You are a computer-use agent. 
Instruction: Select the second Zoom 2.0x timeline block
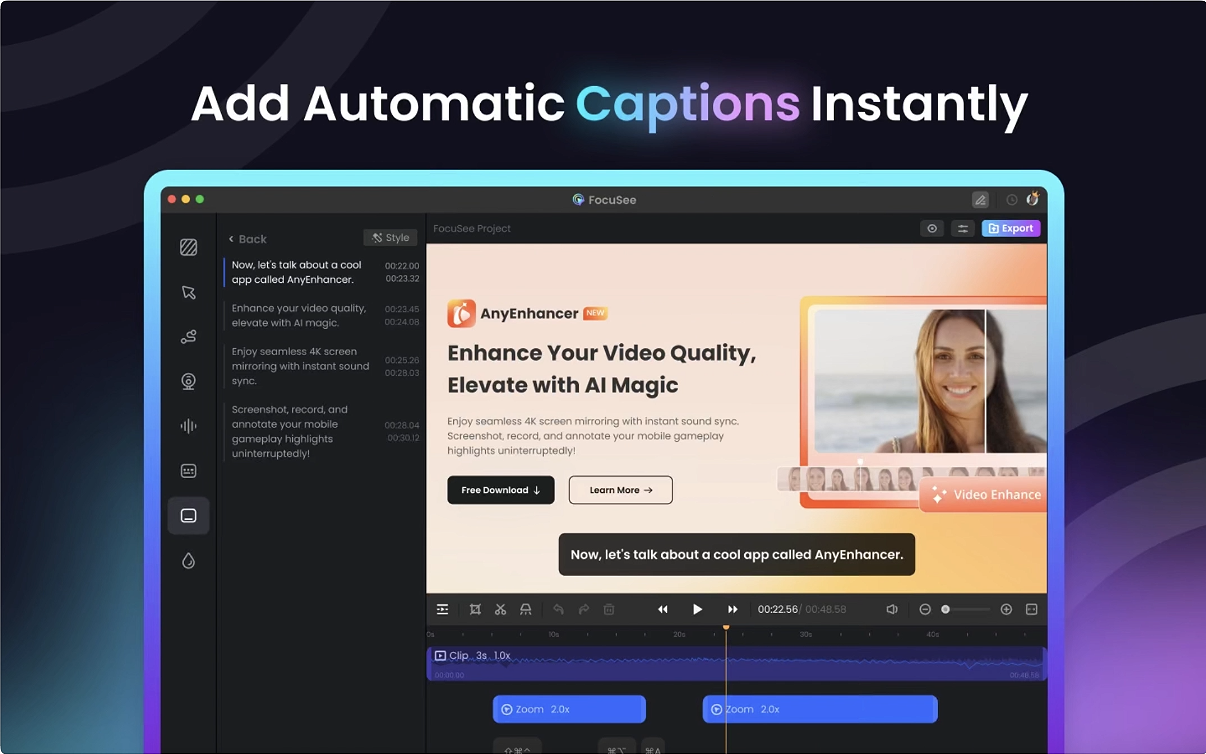819,709
